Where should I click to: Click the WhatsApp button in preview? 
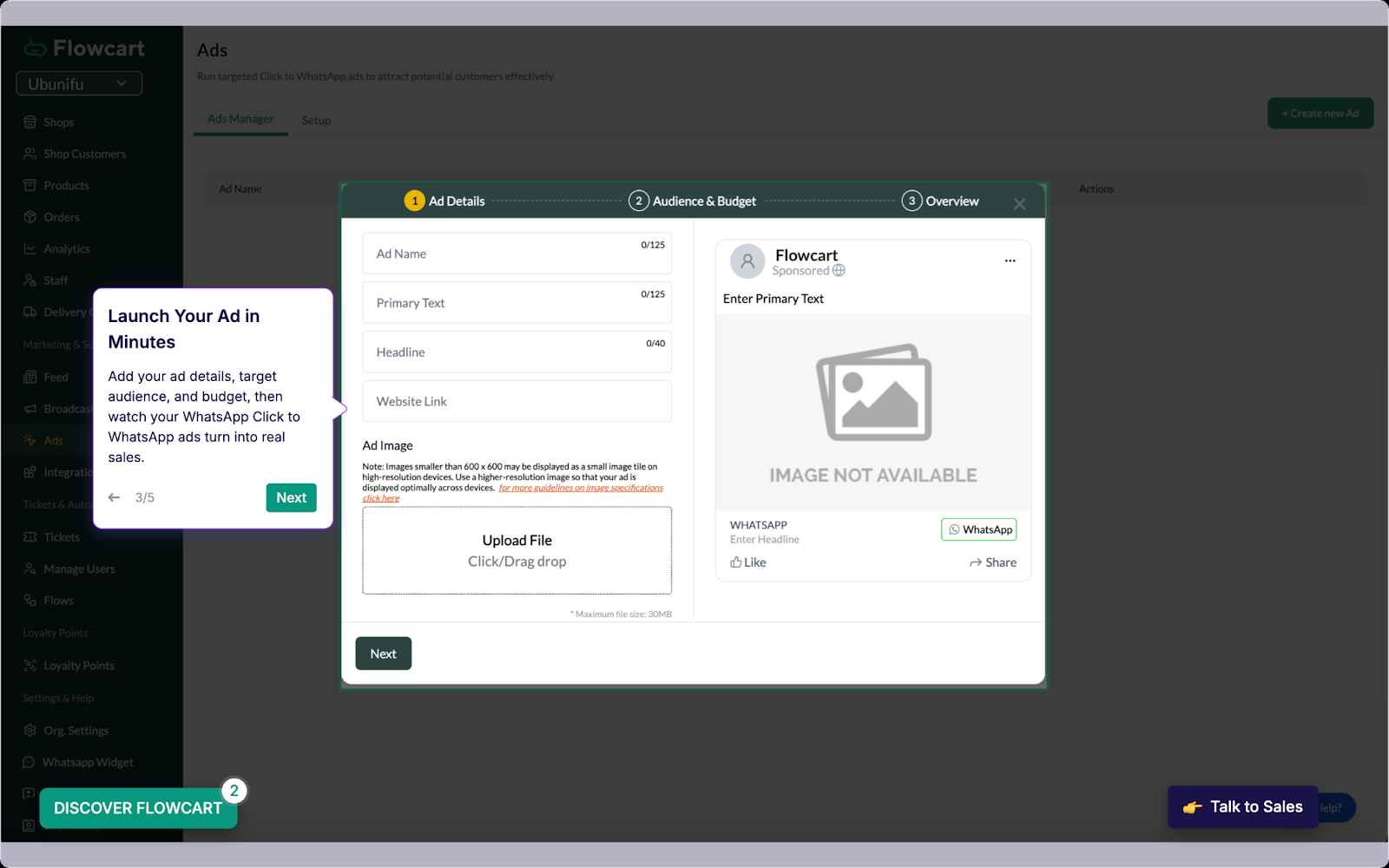click(979, 529)
